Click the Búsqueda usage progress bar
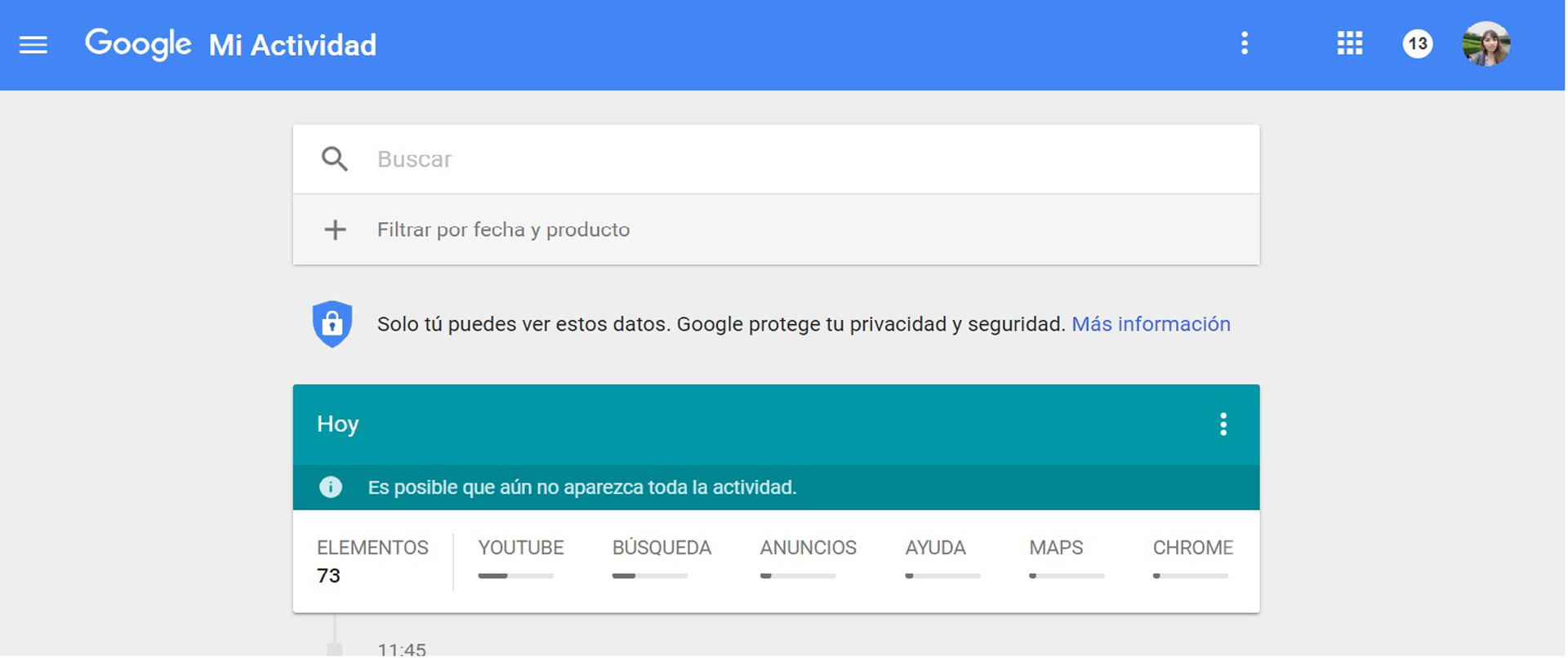Screen dimensions: 1568x658 tap(650, 576)
